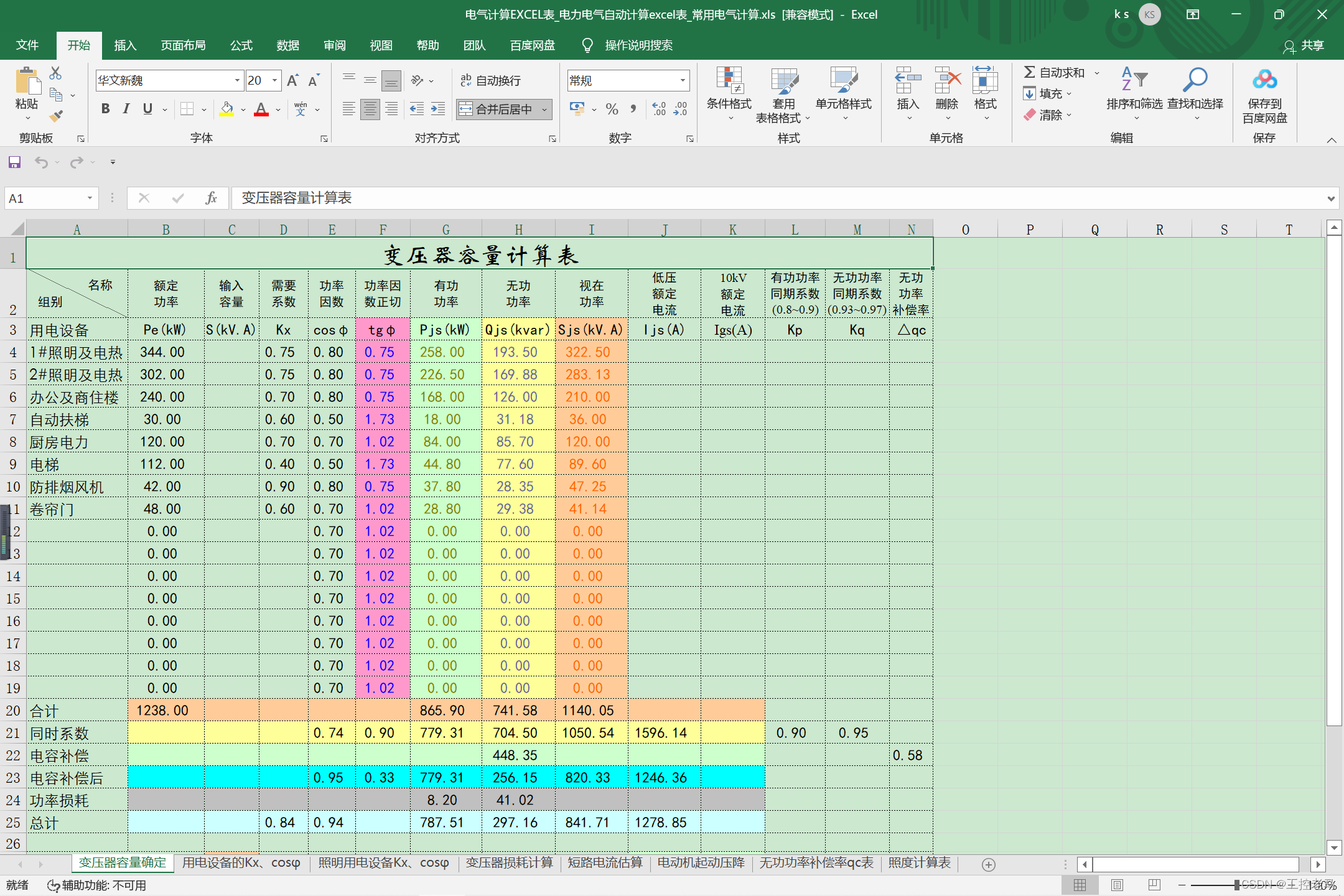Click the Percent Style icon
1344x896 pixels.
click(x=612, y=110)
